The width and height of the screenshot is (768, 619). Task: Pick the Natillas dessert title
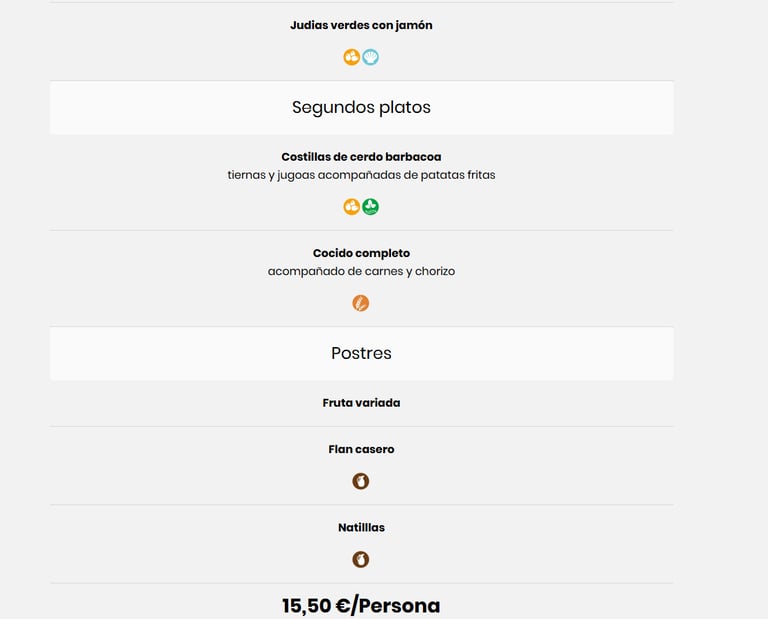point(361,527)
